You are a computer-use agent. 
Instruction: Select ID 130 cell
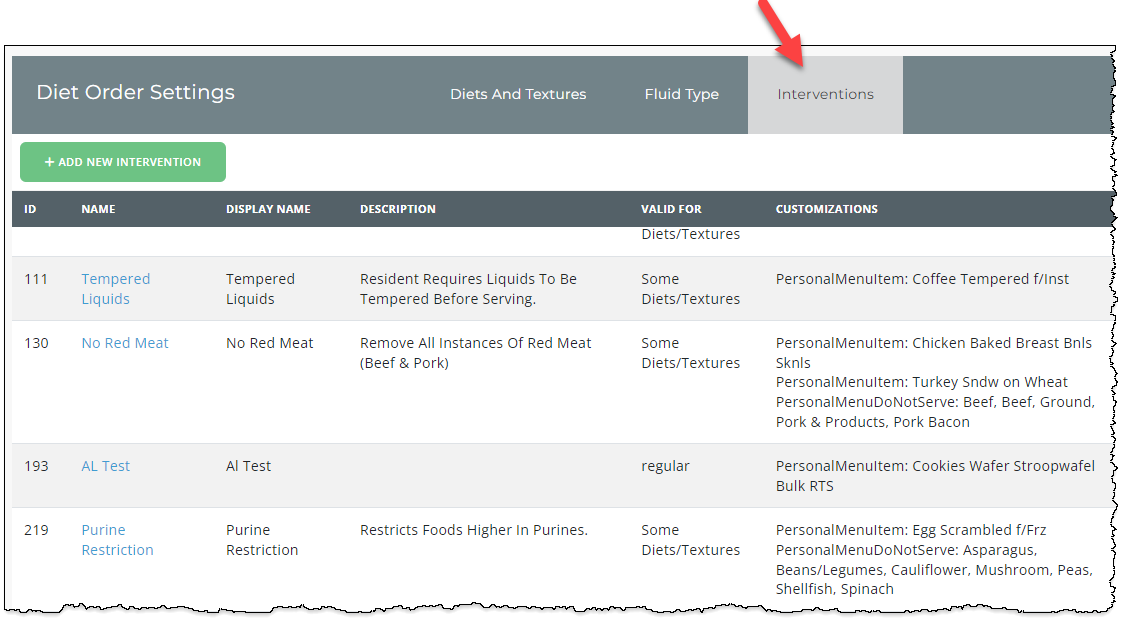coord(36,343)
